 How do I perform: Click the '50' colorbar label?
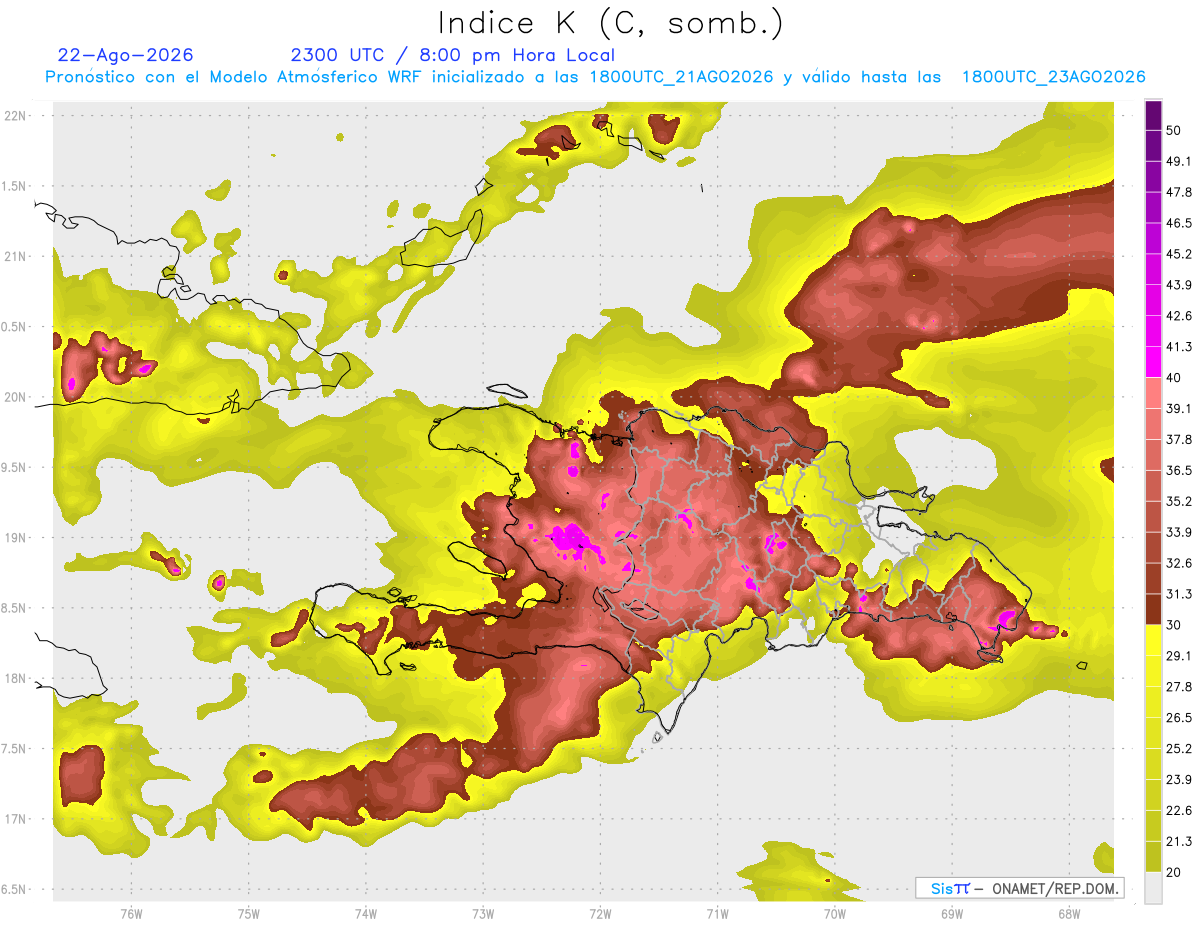coord(1175,130)
